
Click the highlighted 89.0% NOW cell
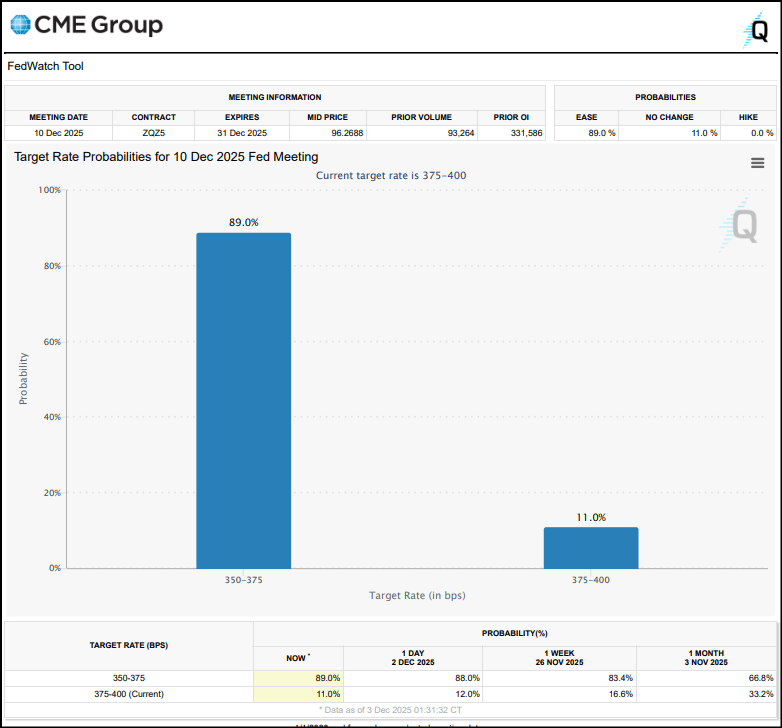(x=298, y=678)
